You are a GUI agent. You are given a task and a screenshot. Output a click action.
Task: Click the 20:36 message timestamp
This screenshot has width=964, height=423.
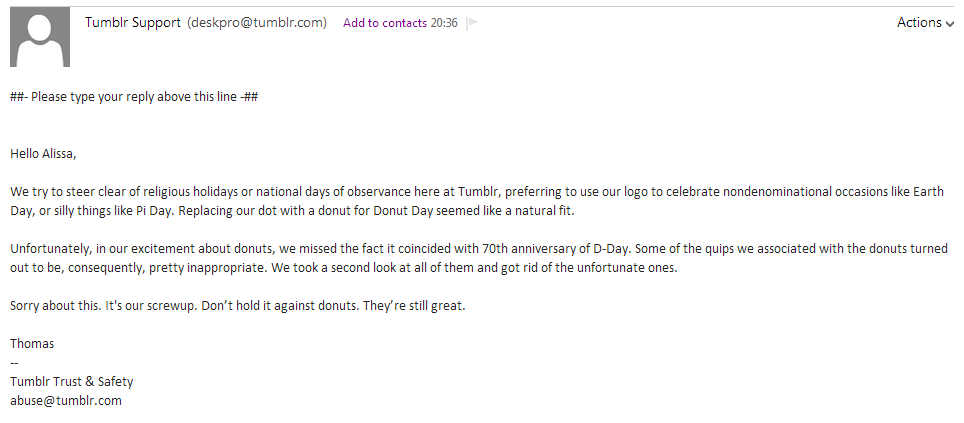pos(444,23)
